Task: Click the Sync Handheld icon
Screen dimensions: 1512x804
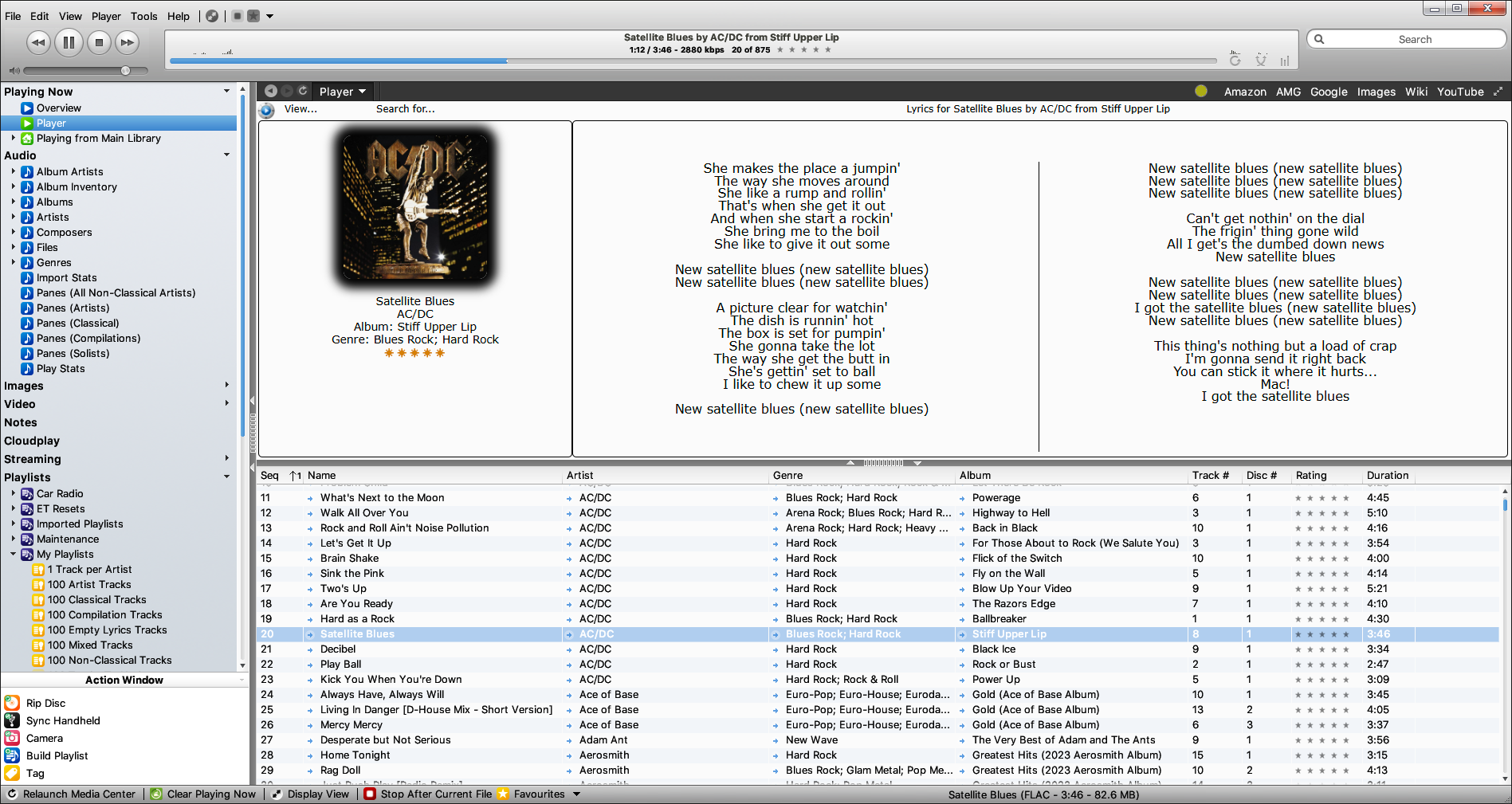Action: coord(12,720)
